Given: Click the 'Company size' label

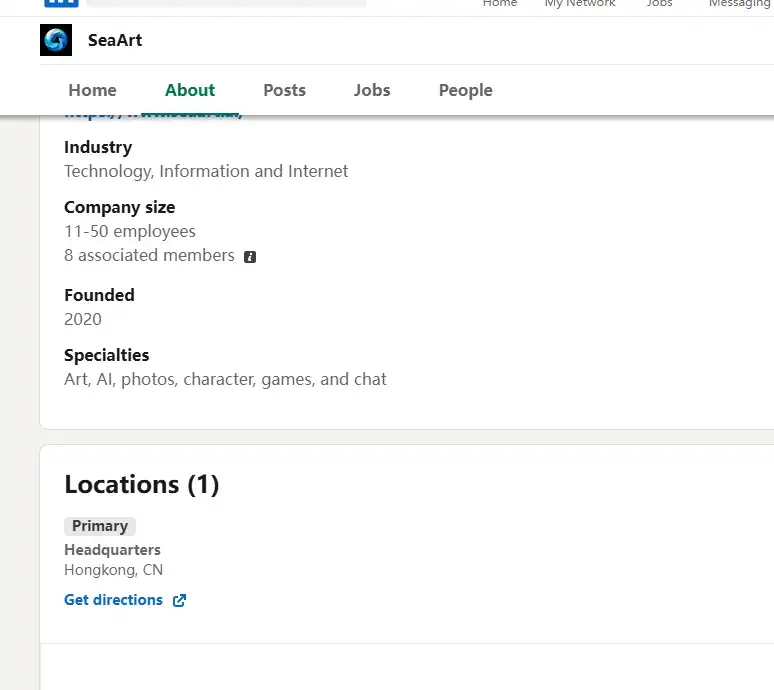Looking at the screenshot, I should [119, 207].
